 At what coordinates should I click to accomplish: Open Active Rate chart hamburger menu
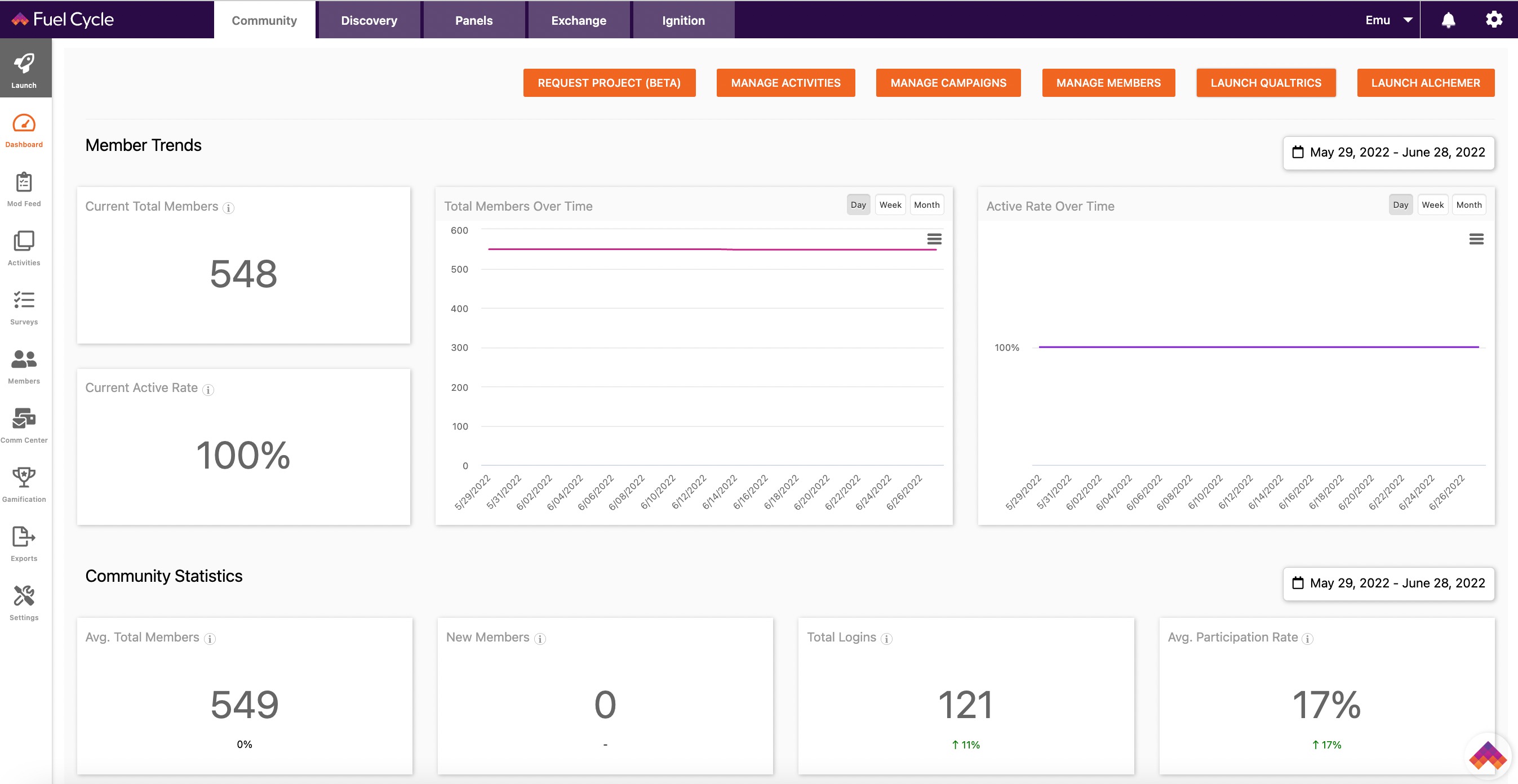(1476, 239)
